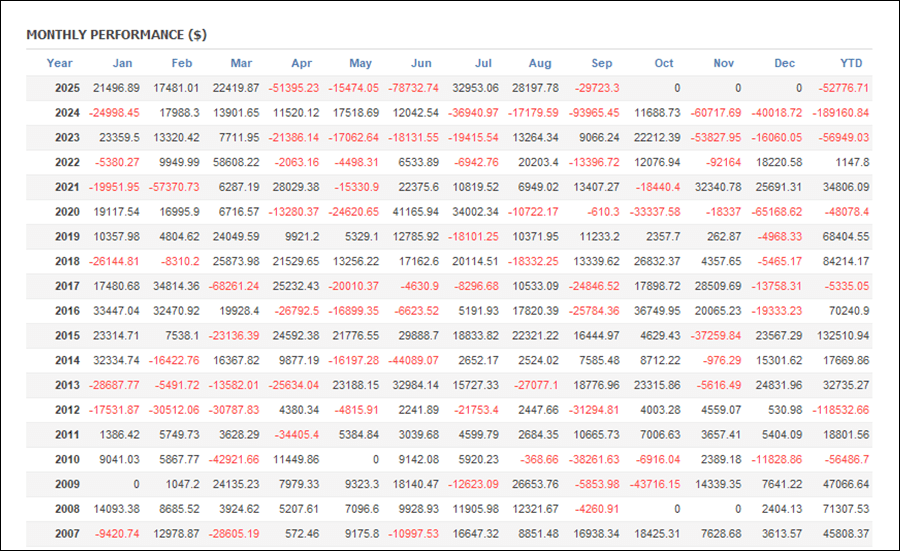Select the -68261.24 March 2017 cell
Screen dimensions: 900x551
pyautogui.click(x=230, y=286)
